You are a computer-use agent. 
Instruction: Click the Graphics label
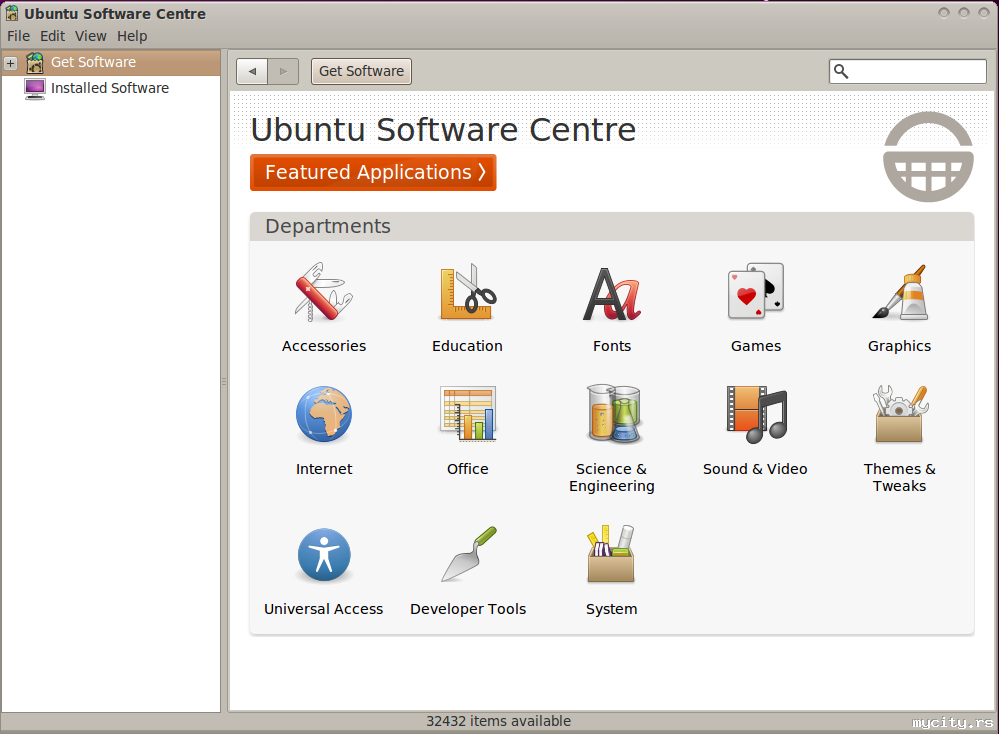[x=900, y=346]
